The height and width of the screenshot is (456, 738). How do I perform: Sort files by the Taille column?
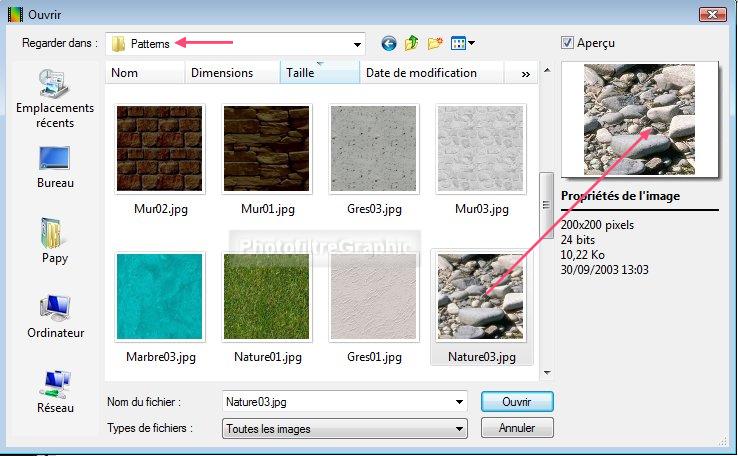click(x=318, y=73)
